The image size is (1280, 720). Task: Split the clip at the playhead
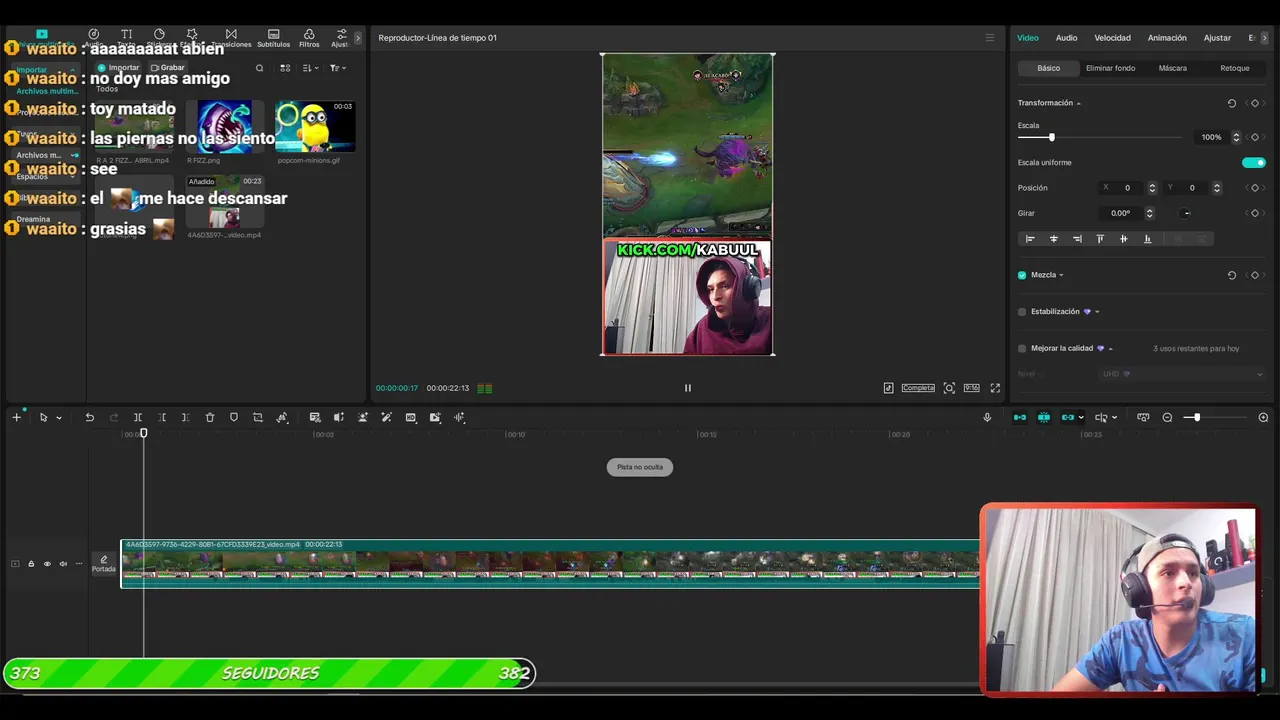[x=138, y=417]
